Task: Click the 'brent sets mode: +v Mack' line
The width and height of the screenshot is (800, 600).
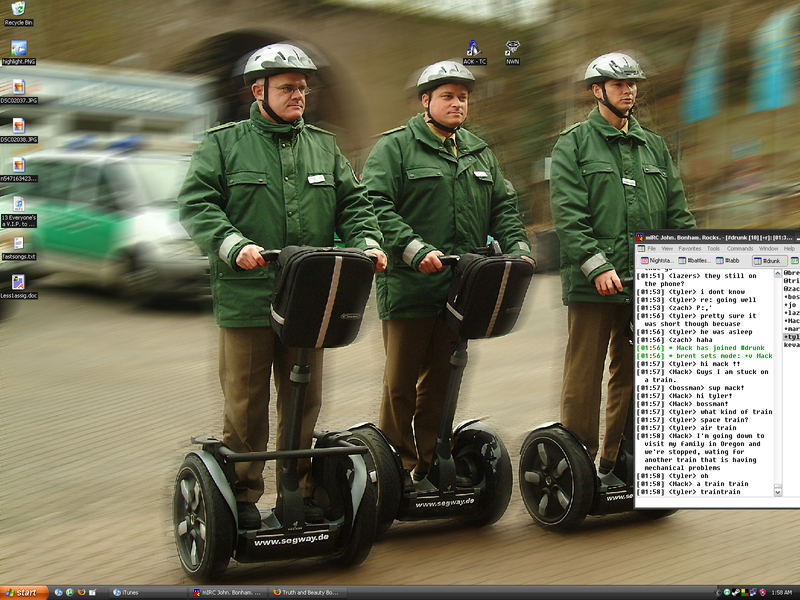Action: [x=704, y=356]
